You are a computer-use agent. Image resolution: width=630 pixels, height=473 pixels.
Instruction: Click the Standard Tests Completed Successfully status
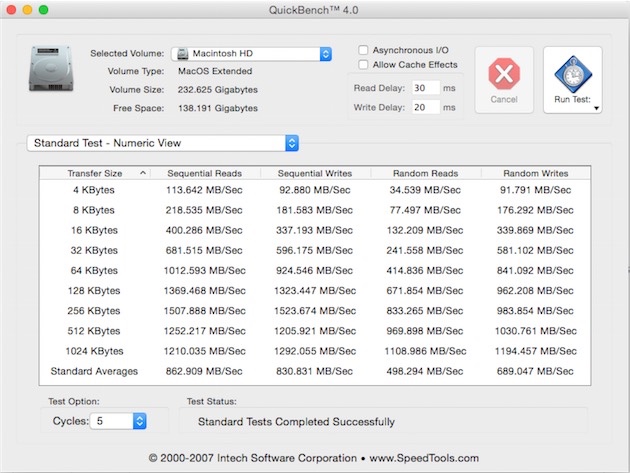click(x=297, y=422)
